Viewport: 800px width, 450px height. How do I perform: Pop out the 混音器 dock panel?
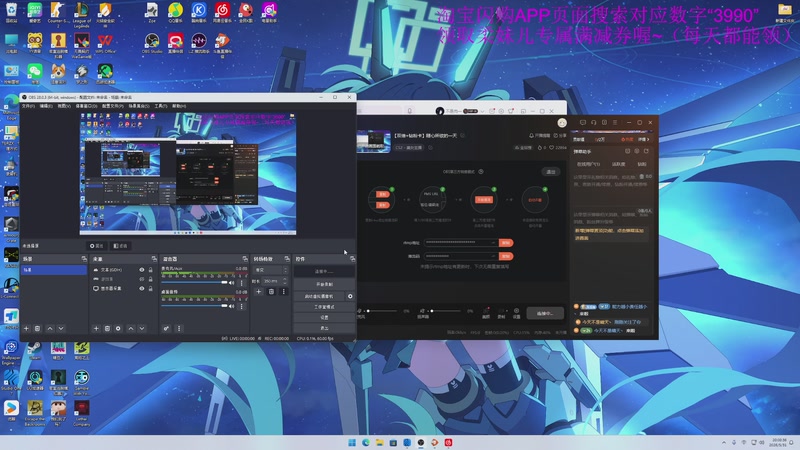[x=245, y=259]
